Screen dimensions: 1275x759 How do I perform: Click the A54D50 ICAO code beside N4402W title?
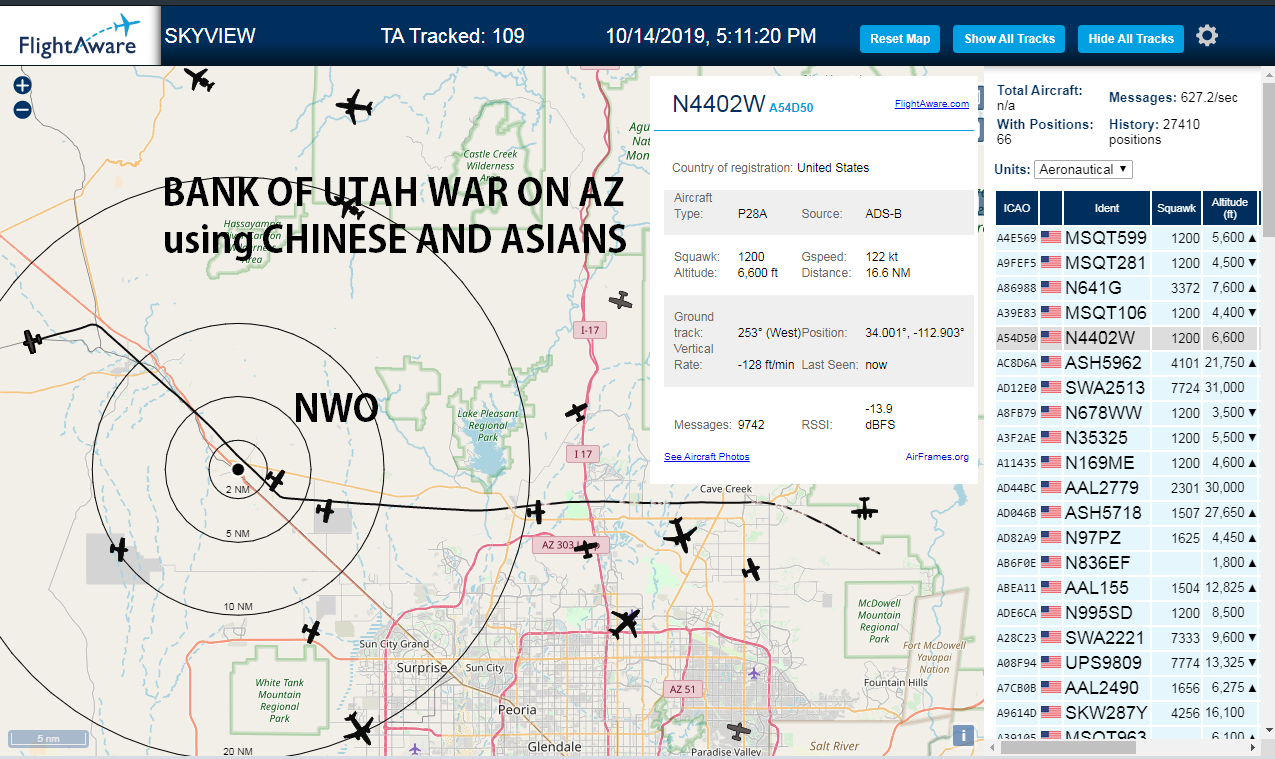791,108
